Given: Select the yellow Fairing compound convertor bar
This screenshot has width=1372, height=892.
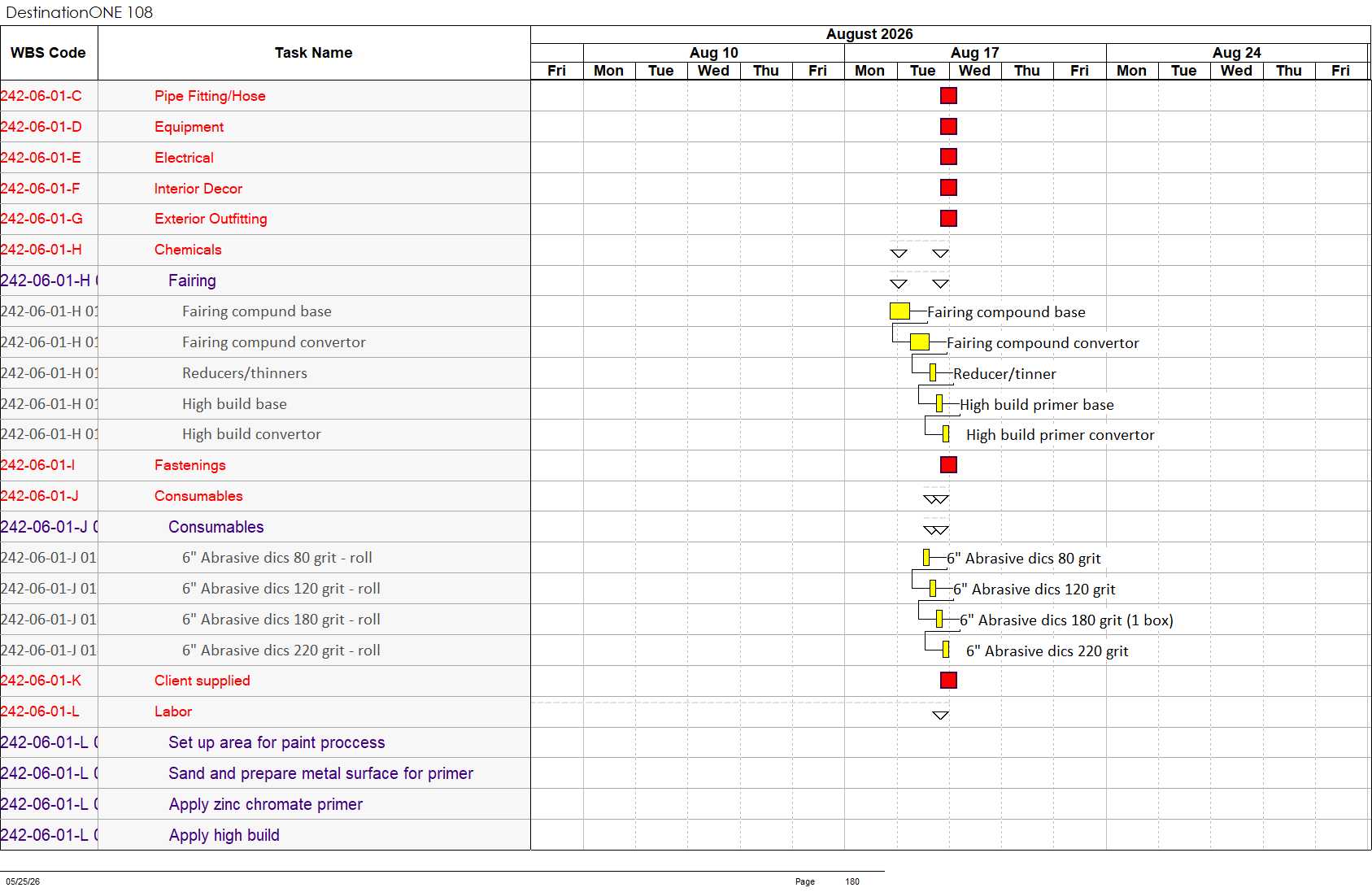Looking at the screenshot, I should [x=920, y=342].
